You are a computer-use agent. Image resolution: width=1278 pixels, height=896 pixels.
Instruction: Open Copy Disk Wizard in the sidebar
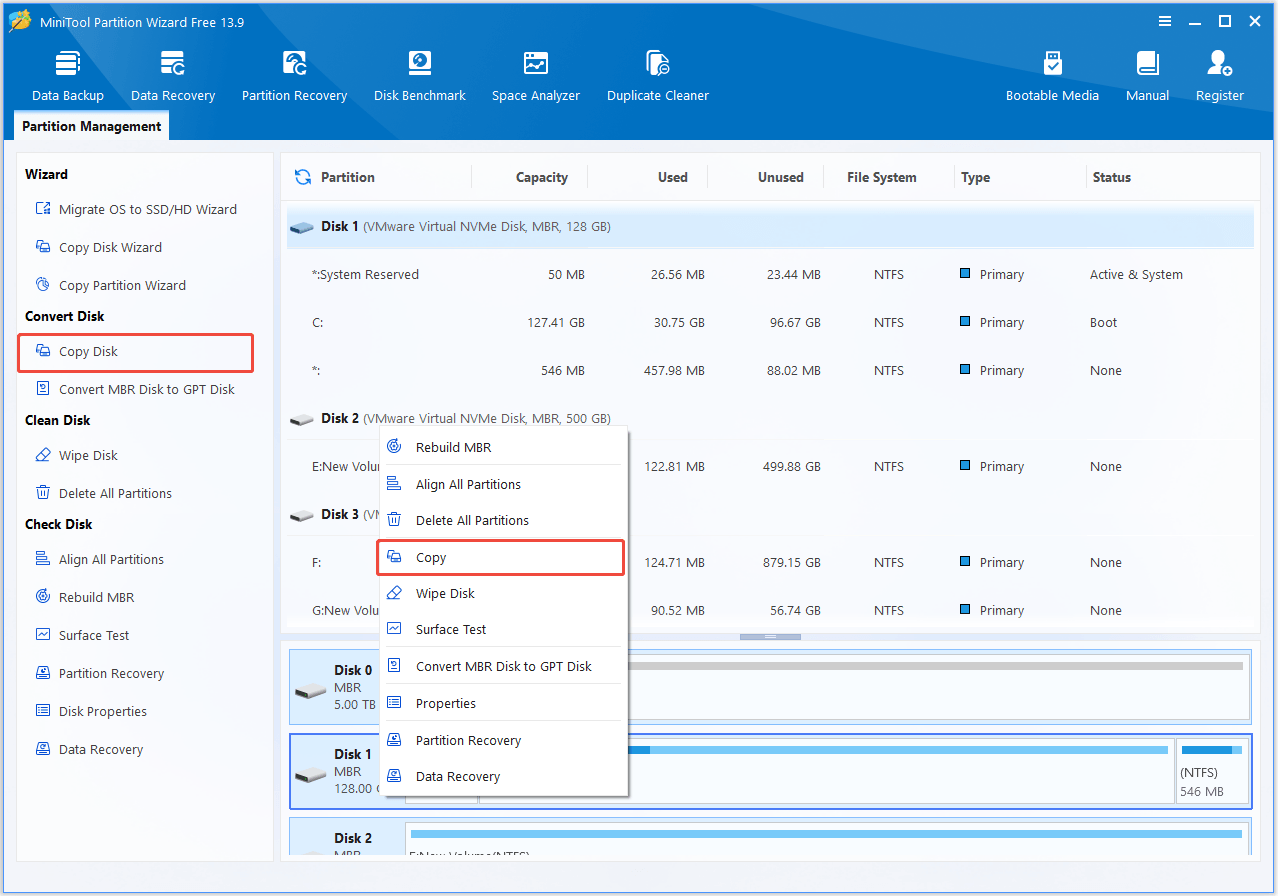pos(98,247)
